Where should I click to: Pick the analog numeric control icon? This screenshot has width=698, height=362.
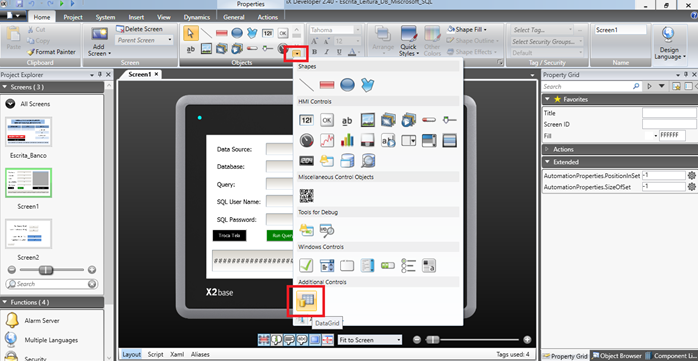coord(306,120)
